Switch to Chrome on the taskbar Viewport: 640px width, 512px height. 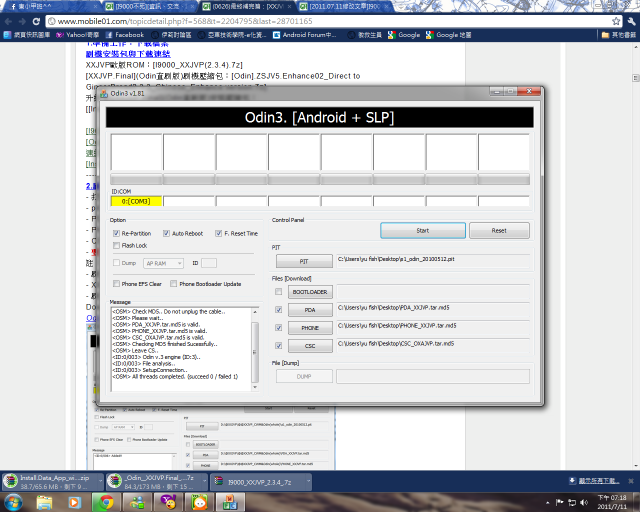pos(106,502)
